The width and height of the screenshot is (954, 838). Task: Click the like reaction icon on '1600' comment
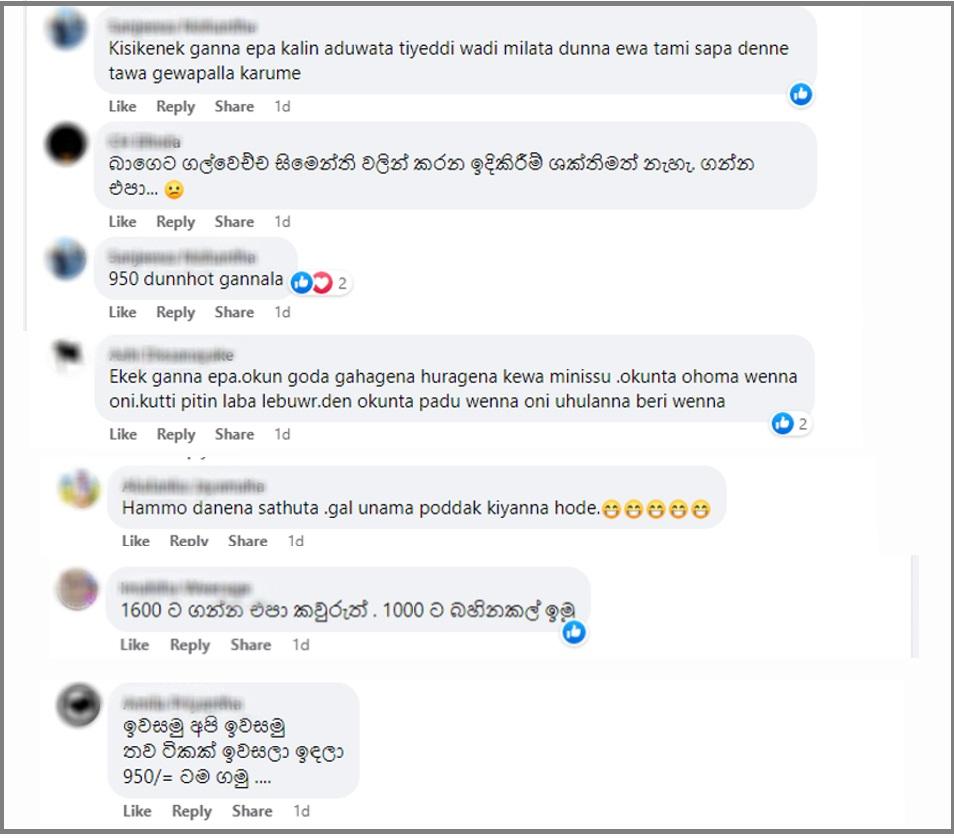(573, 632)
